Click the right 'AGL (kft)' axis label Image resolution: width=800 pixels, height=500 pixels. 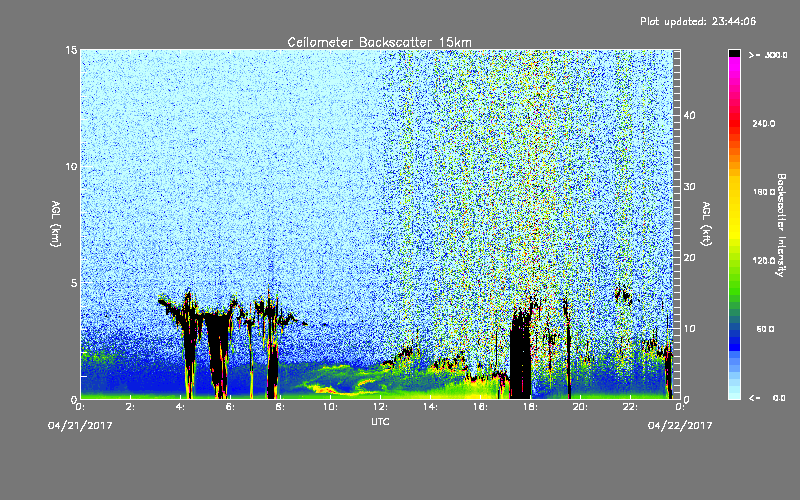(706, 223)
